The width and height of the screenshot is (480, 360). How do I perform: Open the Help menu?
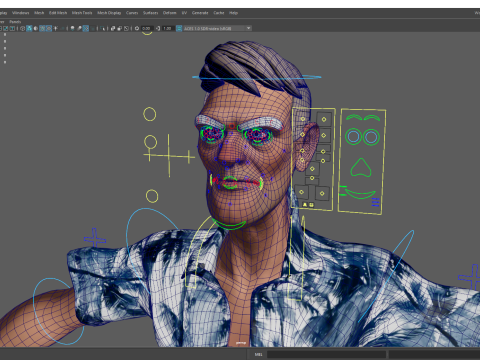click(233, 13)
